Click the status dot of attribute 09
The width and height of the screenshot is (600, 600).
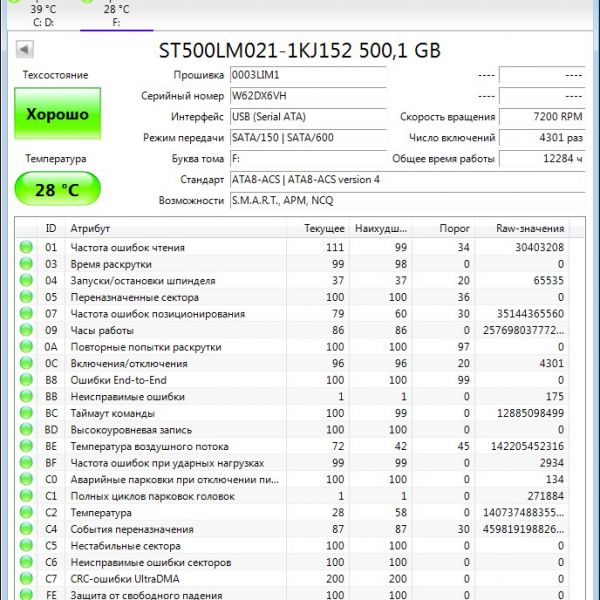click(x=26, y=330)
